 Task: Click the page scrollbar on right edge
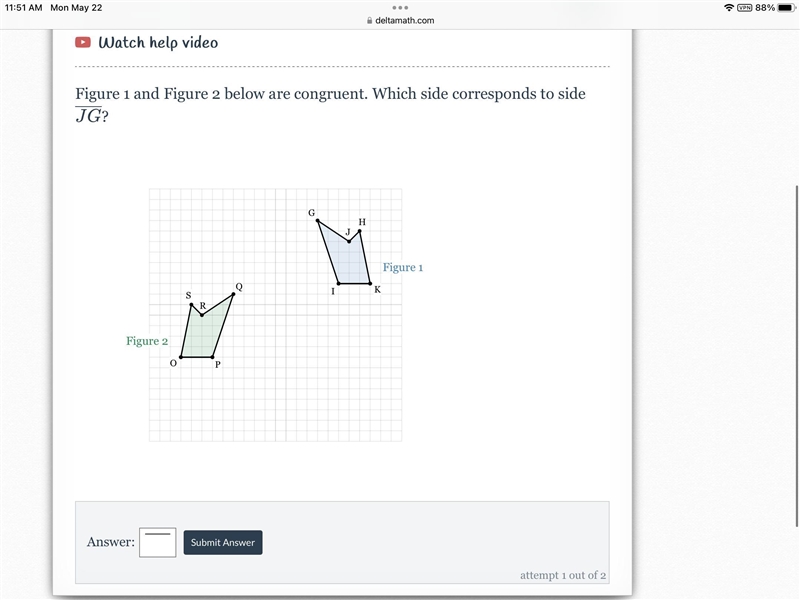tap(796, 356)
